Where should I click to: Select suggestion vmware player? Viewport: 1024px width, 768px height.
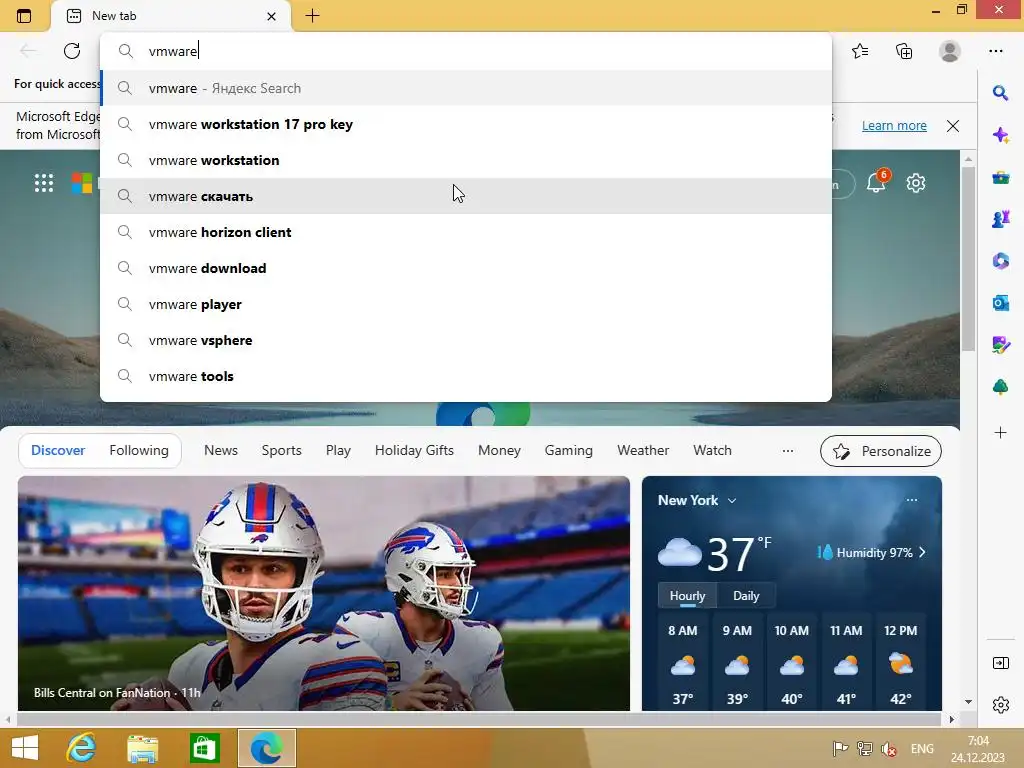click(466, 304)
